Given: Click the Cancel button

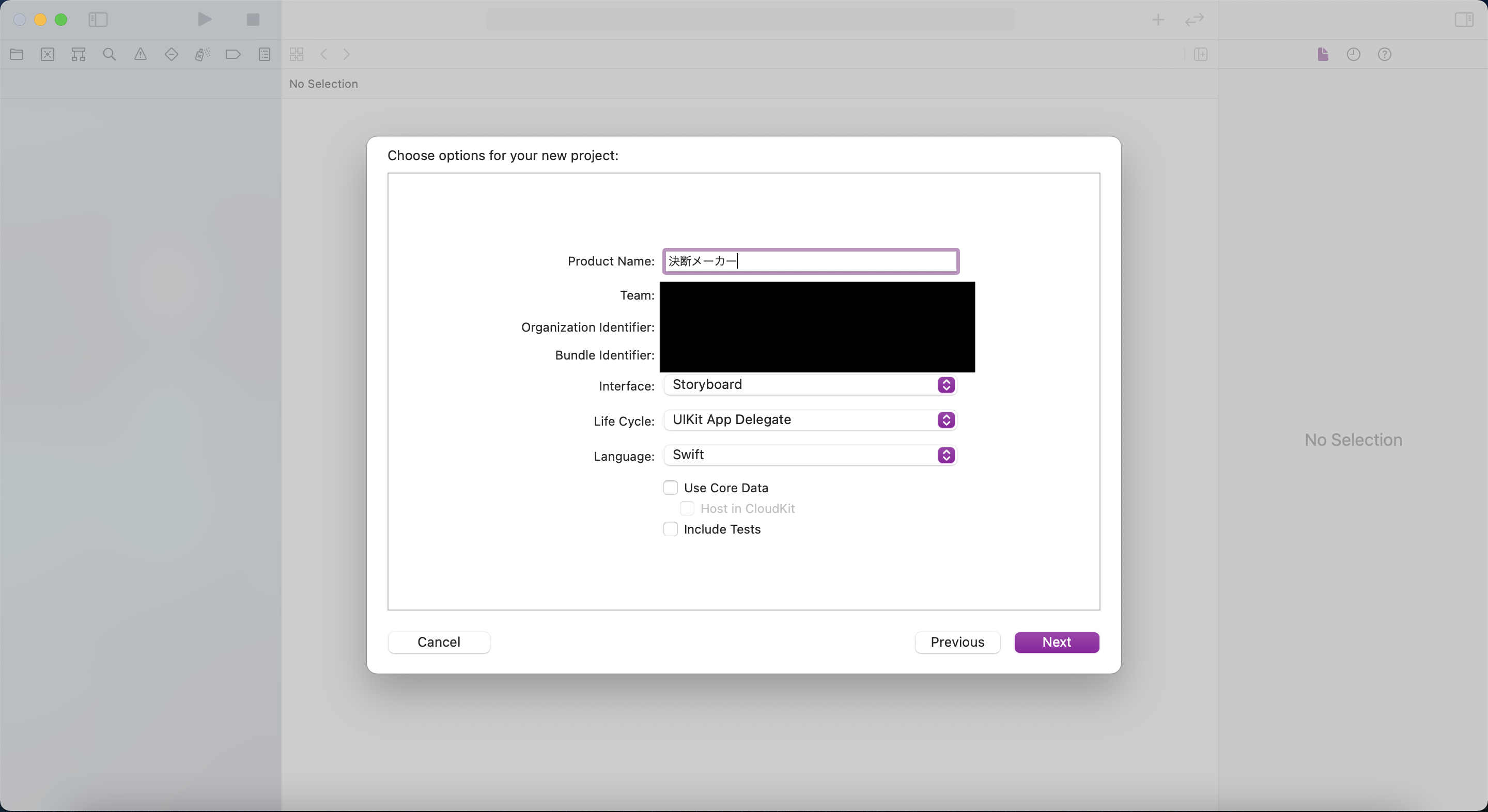Looking at the screenshot, I should pos(439,642).
